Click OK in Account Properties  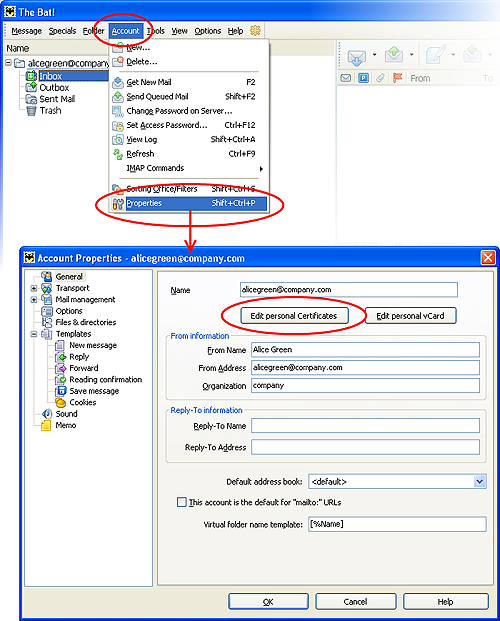268,602
